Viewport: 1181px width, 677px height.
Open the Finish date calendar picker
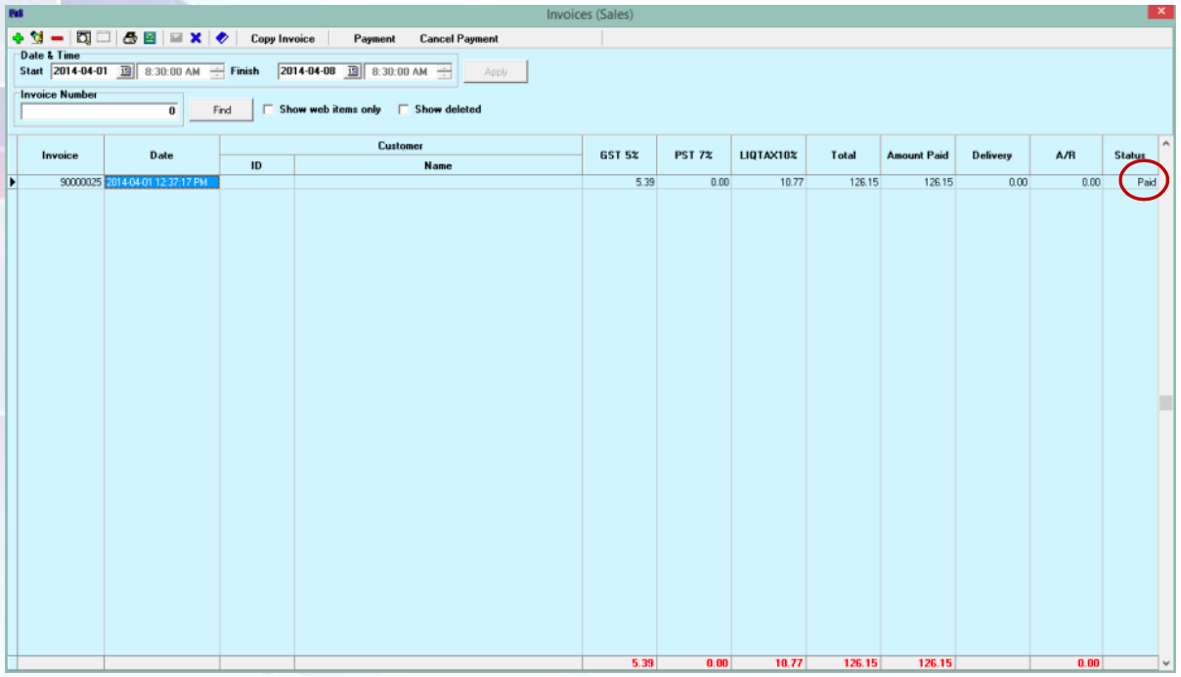point(352,71)
